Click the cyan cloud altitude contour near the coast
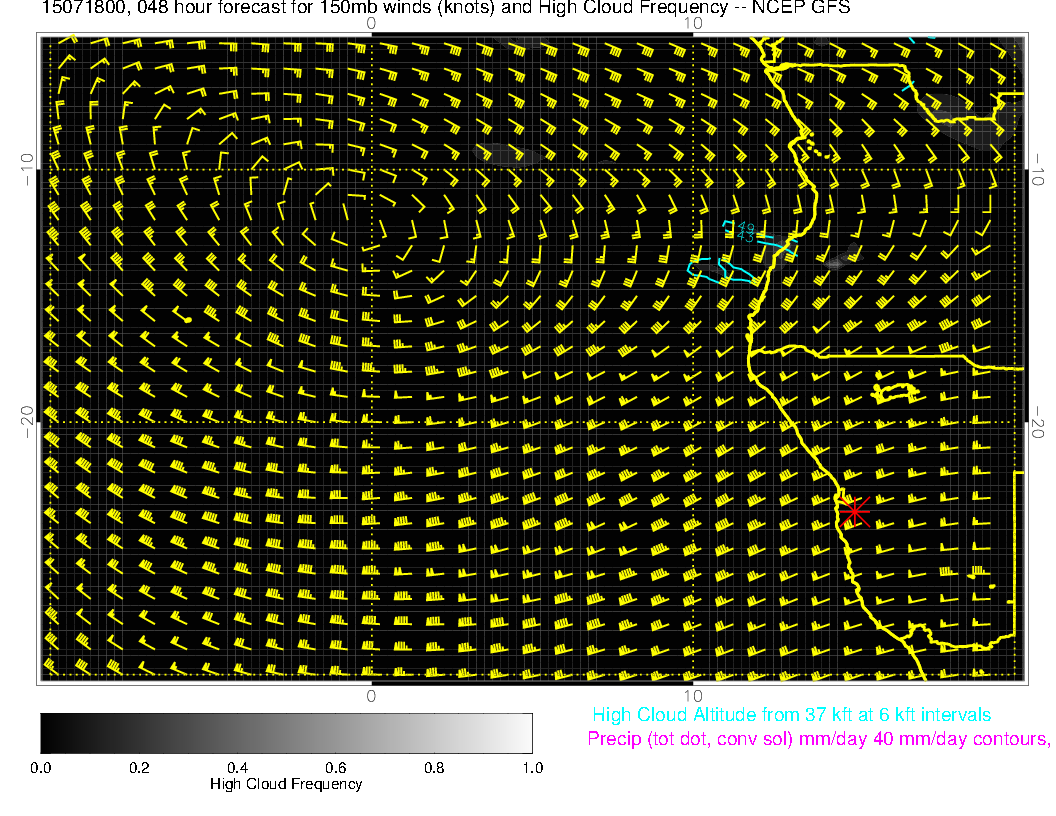 pyautogui.click(x=722, y=270)
